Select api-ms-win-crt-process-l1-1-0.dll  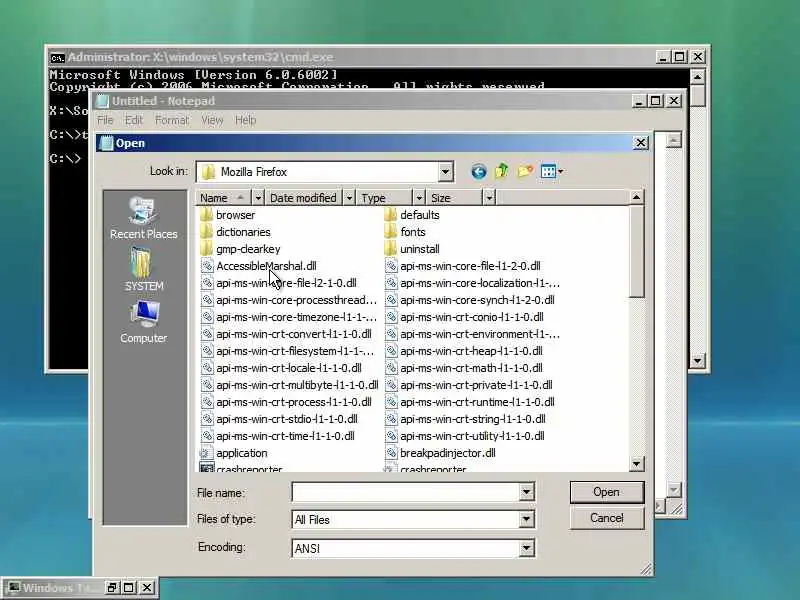coord(286,402)
